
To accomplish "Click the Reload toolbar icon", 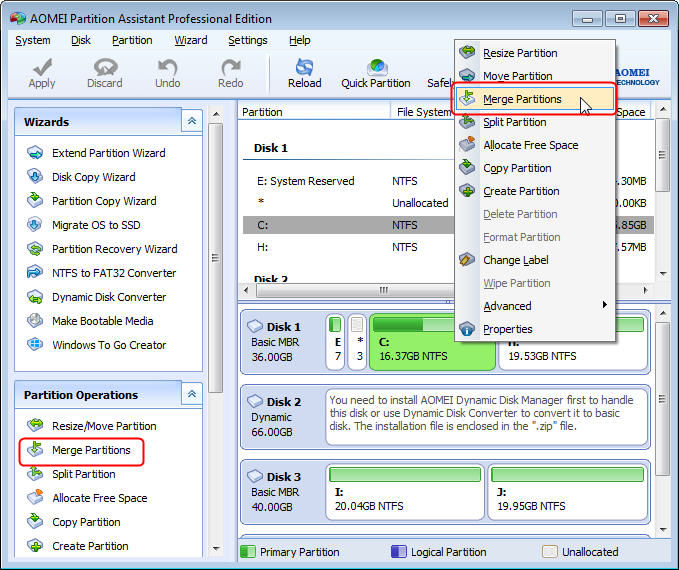I will (x=304, y=67).
